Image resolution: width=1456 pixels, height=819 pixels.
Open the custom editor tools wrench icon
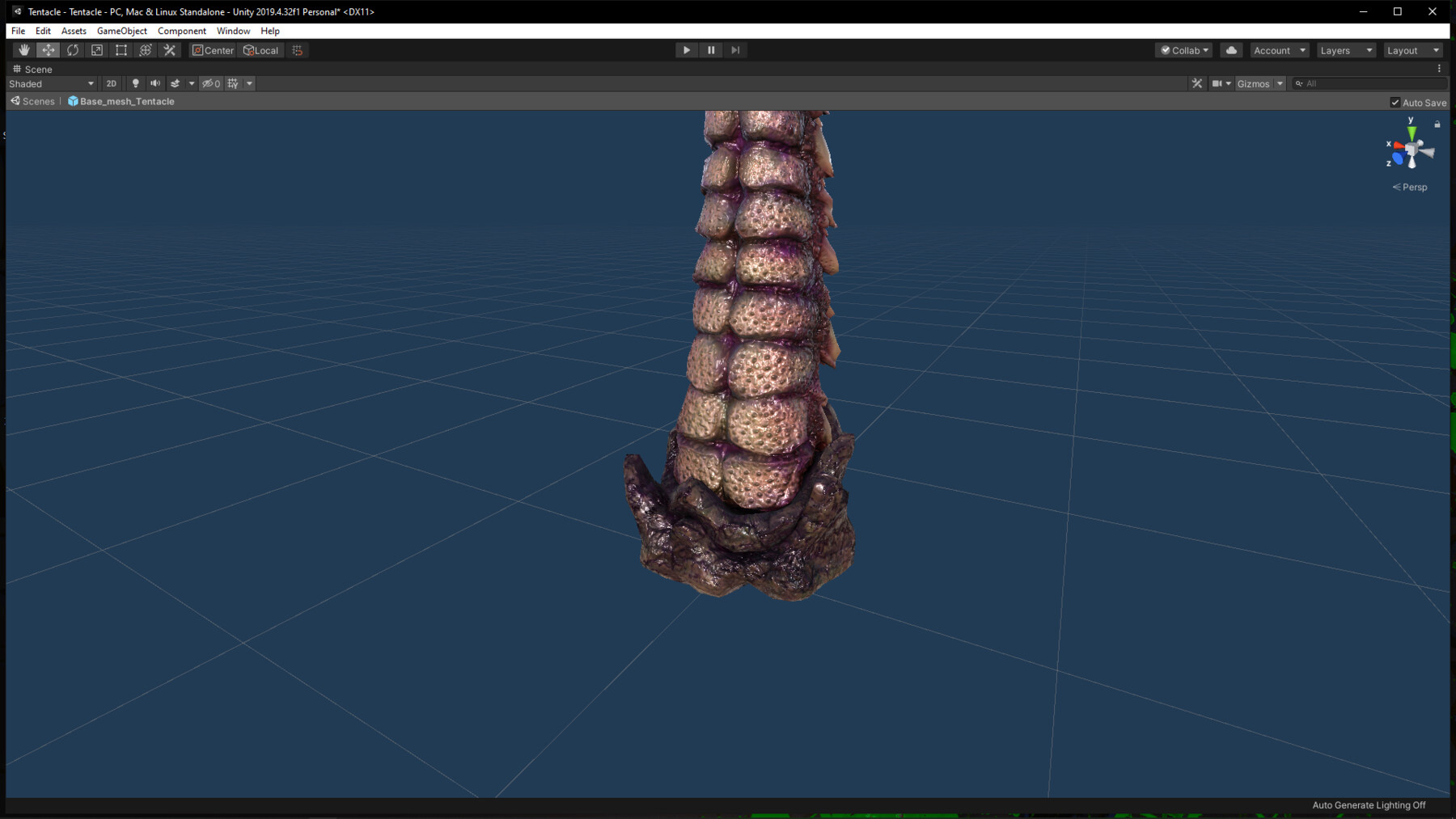[x=170, y=49]
